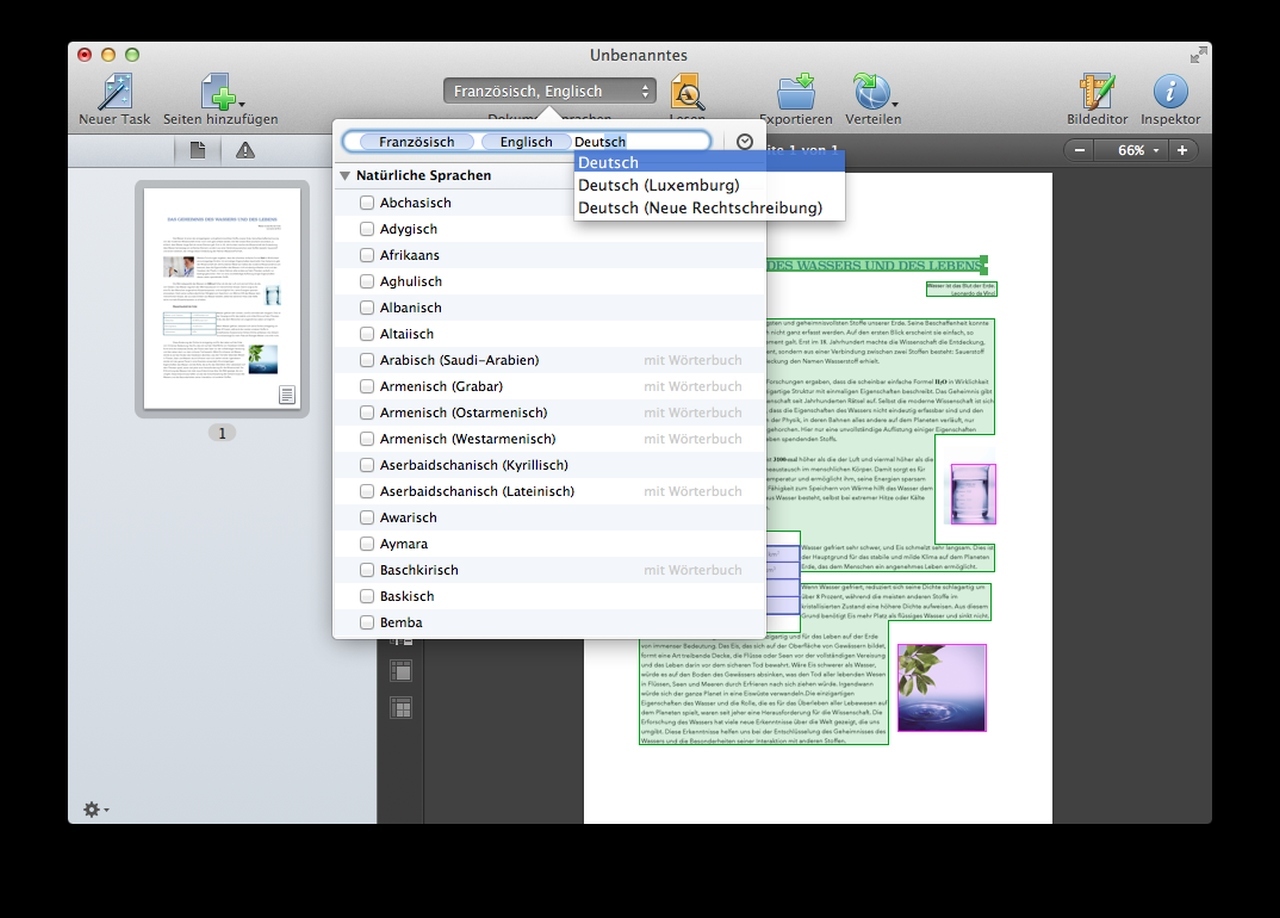
Task: Select the Englisch language token
Action: pos(526,142)
